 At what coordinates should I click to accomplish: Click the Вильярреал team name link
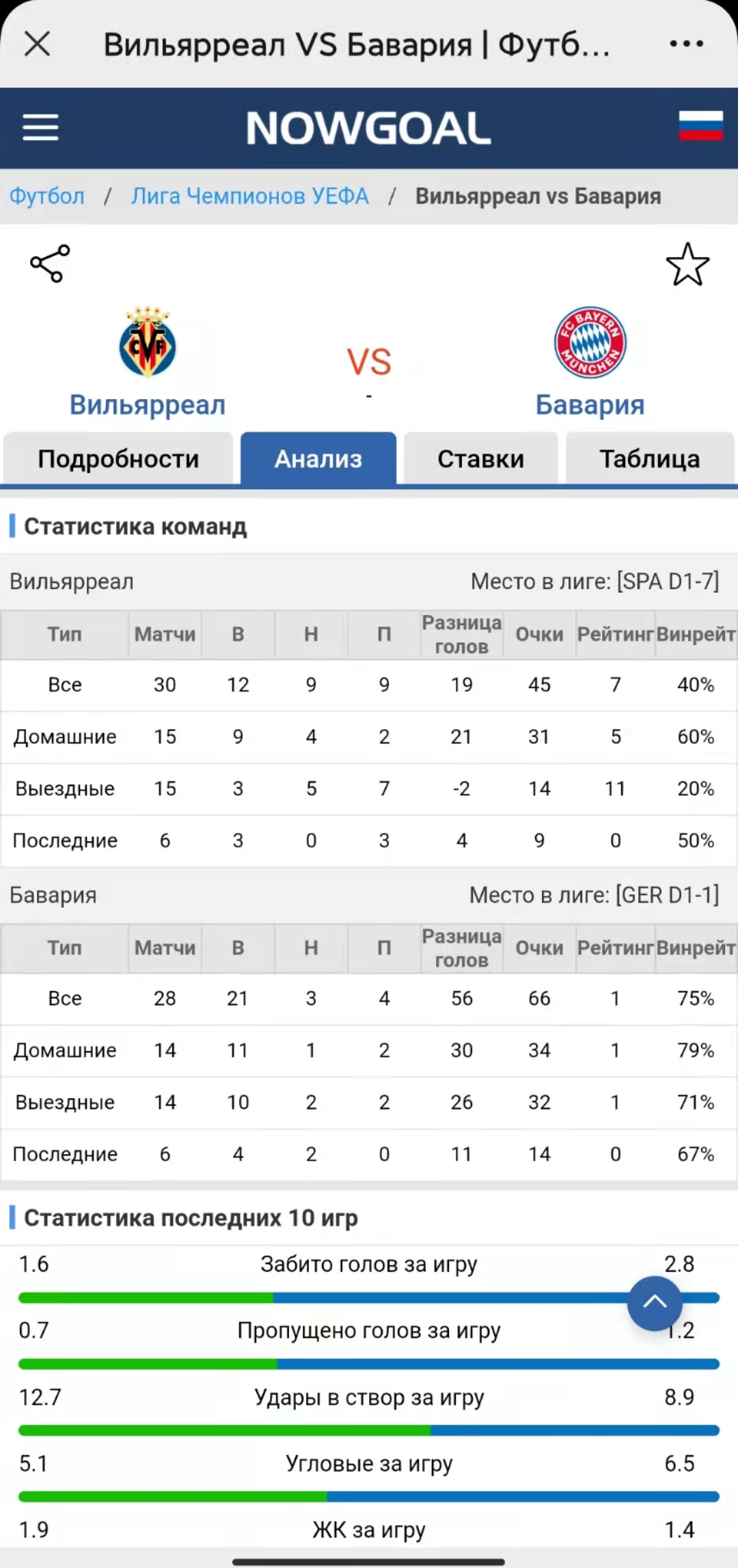pyautogui.click(x=148, y=404)
